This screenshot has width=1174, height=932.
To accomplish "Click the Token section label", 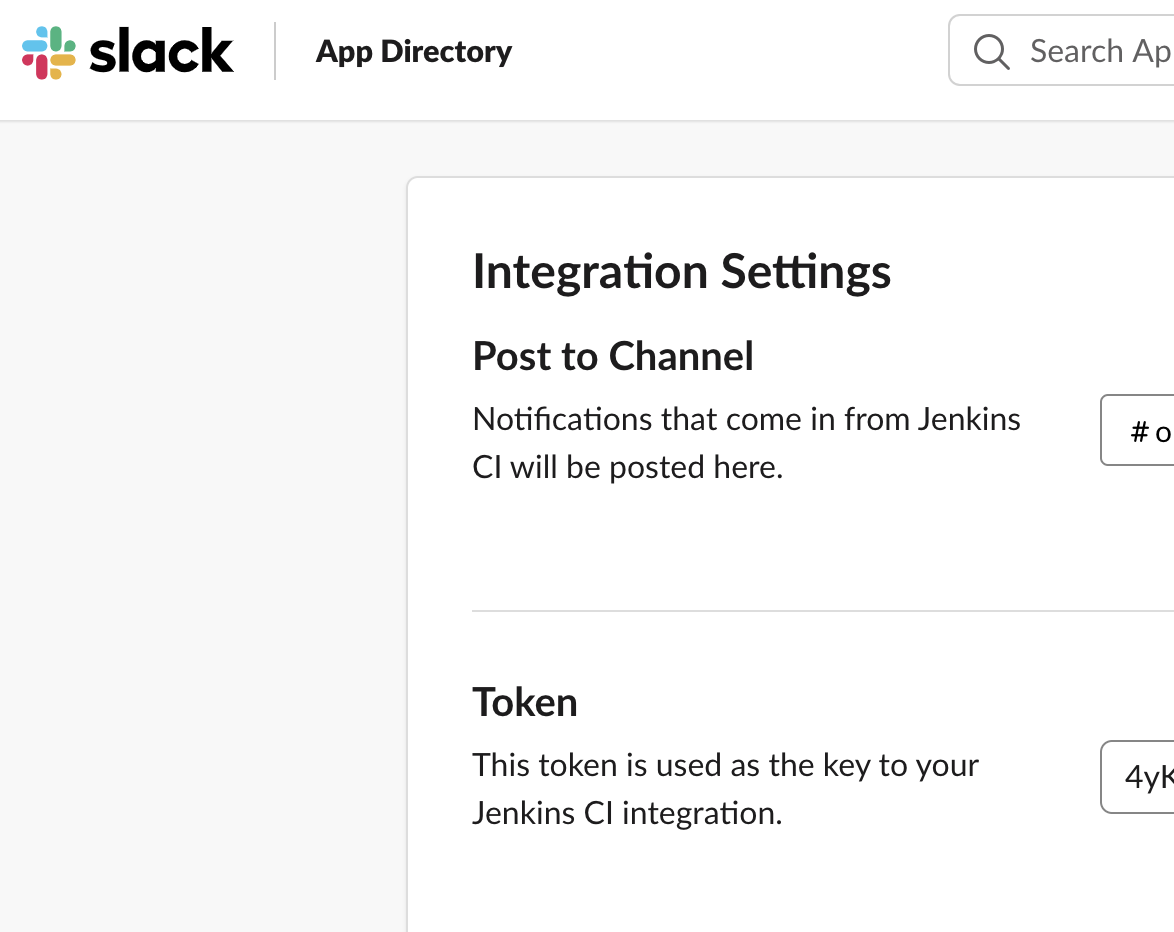I will click(x=525, y=701).
